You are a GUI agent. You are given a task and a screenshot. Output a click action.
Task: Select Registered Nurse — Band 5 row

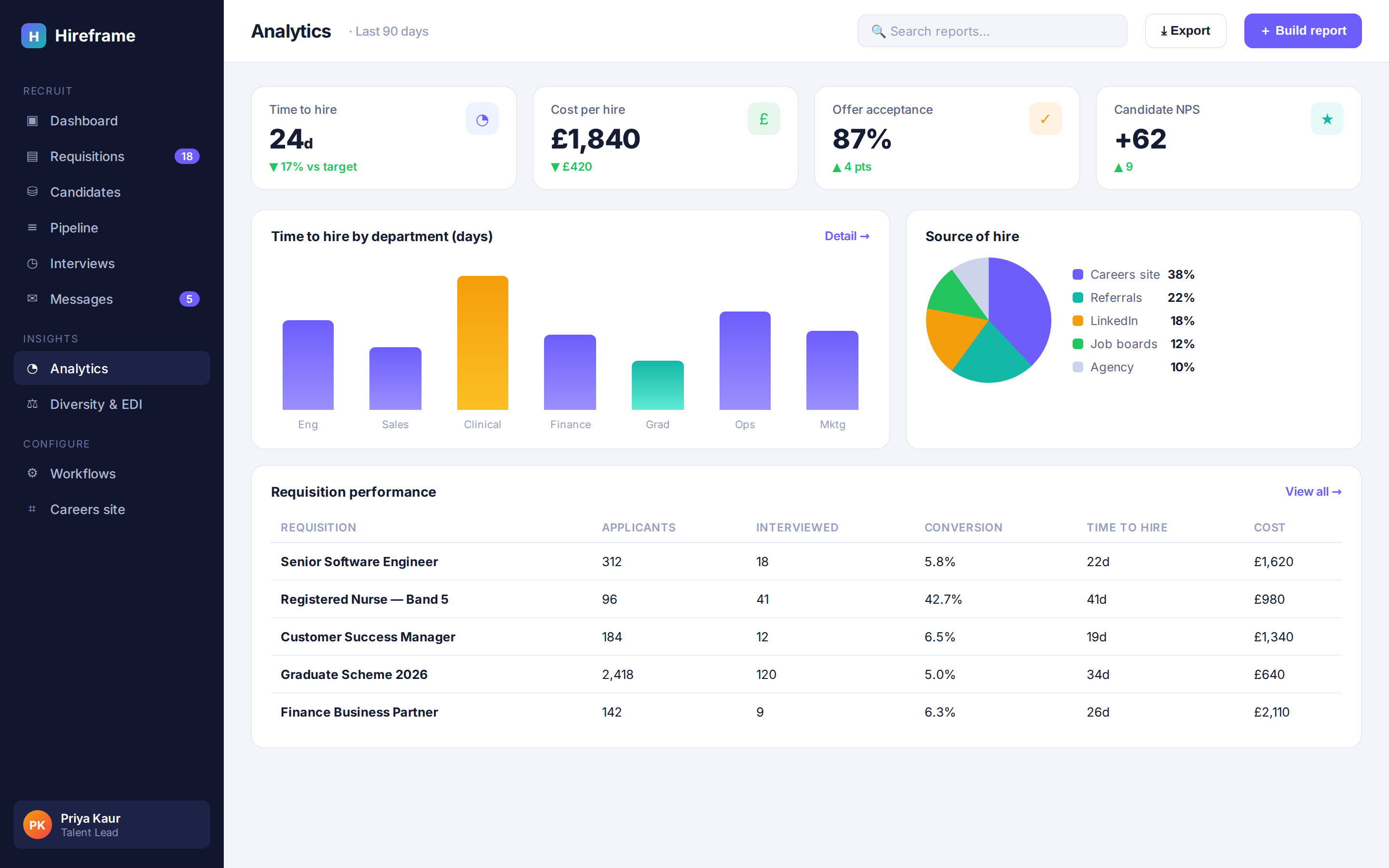click(806, 599)
